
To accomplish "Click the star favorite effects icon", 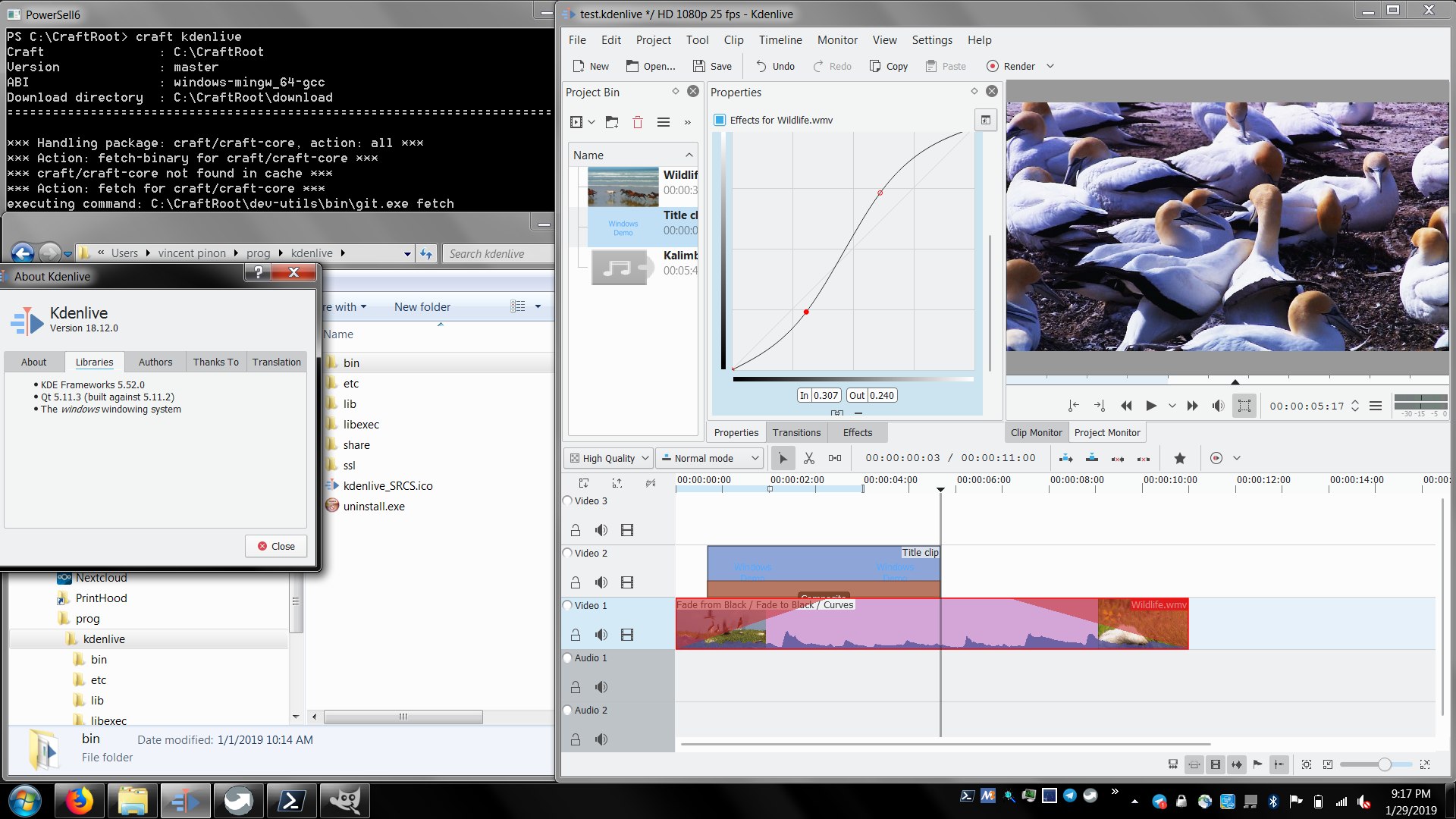I will click(x=1180, y=458).
